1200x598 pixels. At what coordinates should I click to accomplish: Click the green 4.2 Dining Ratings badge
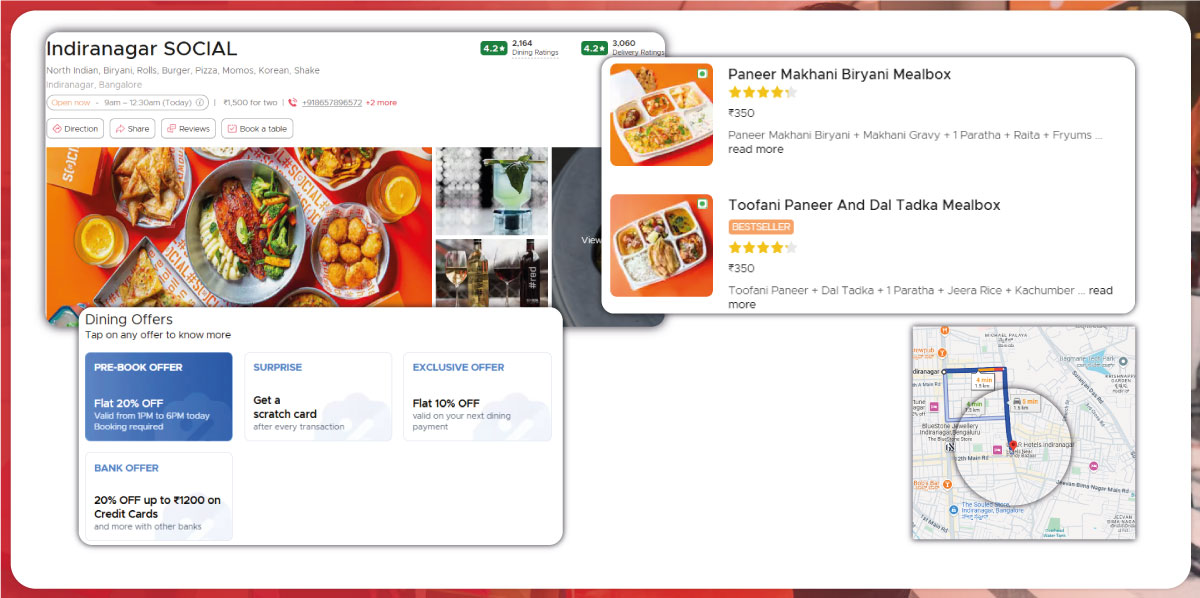[x=494, y=48]
